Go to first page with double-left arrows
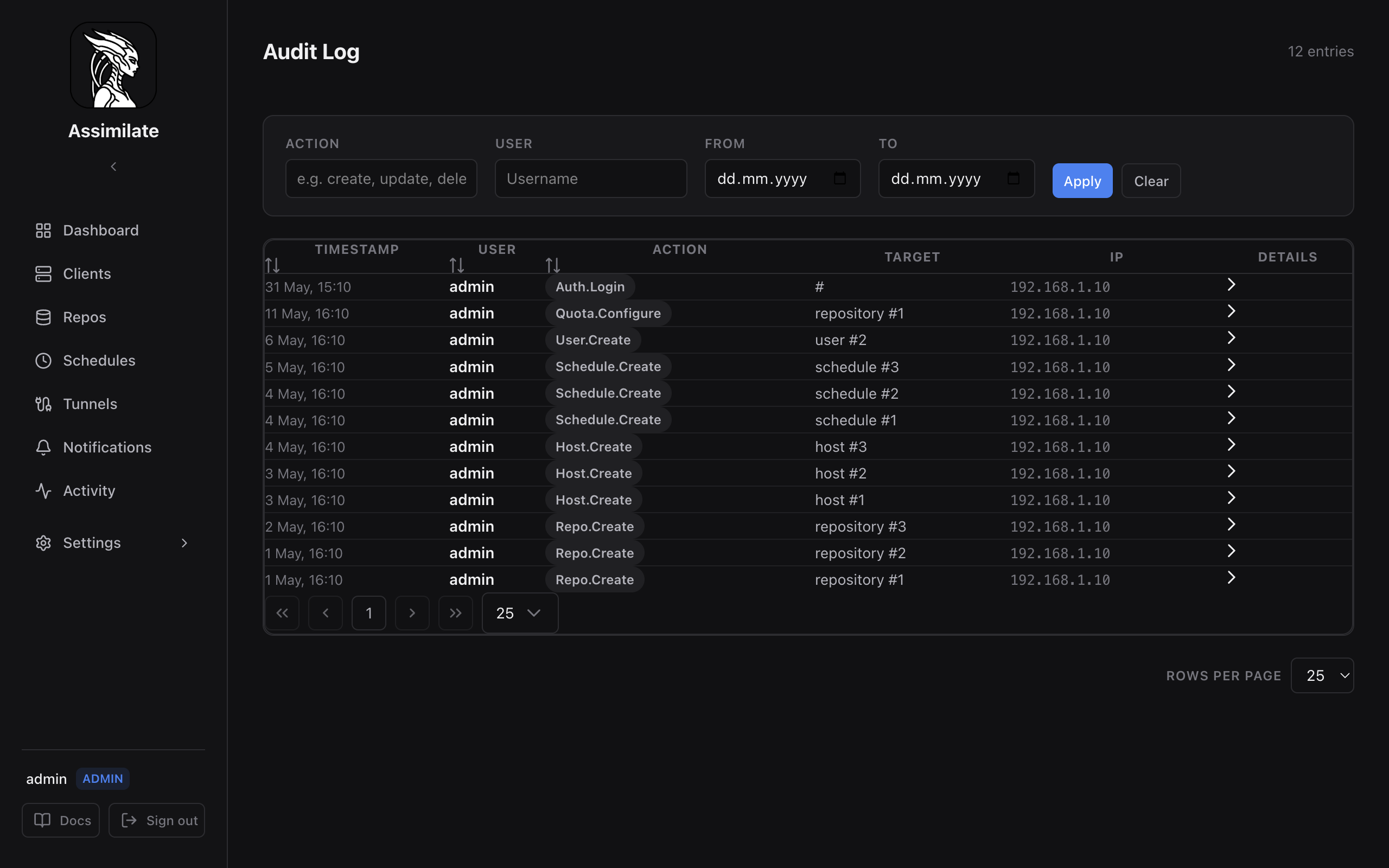Screen dimensions: 1389x868 coord(282,613)
